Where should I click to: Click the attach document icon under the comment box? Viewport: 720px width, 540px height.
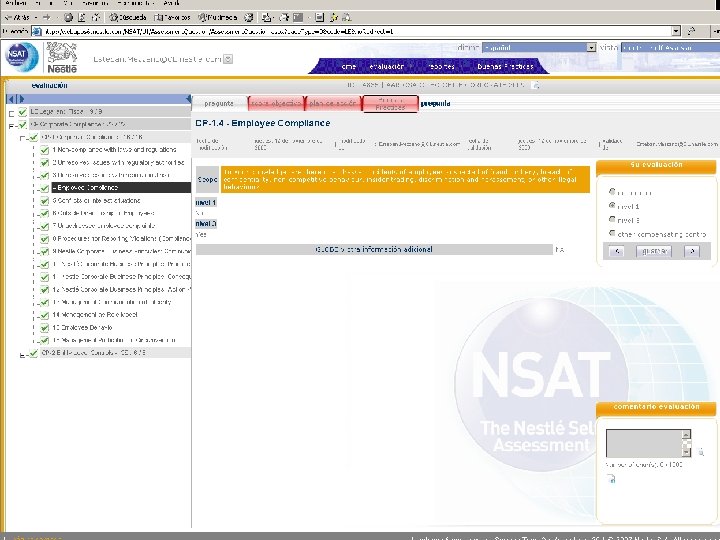coord(611,478)
